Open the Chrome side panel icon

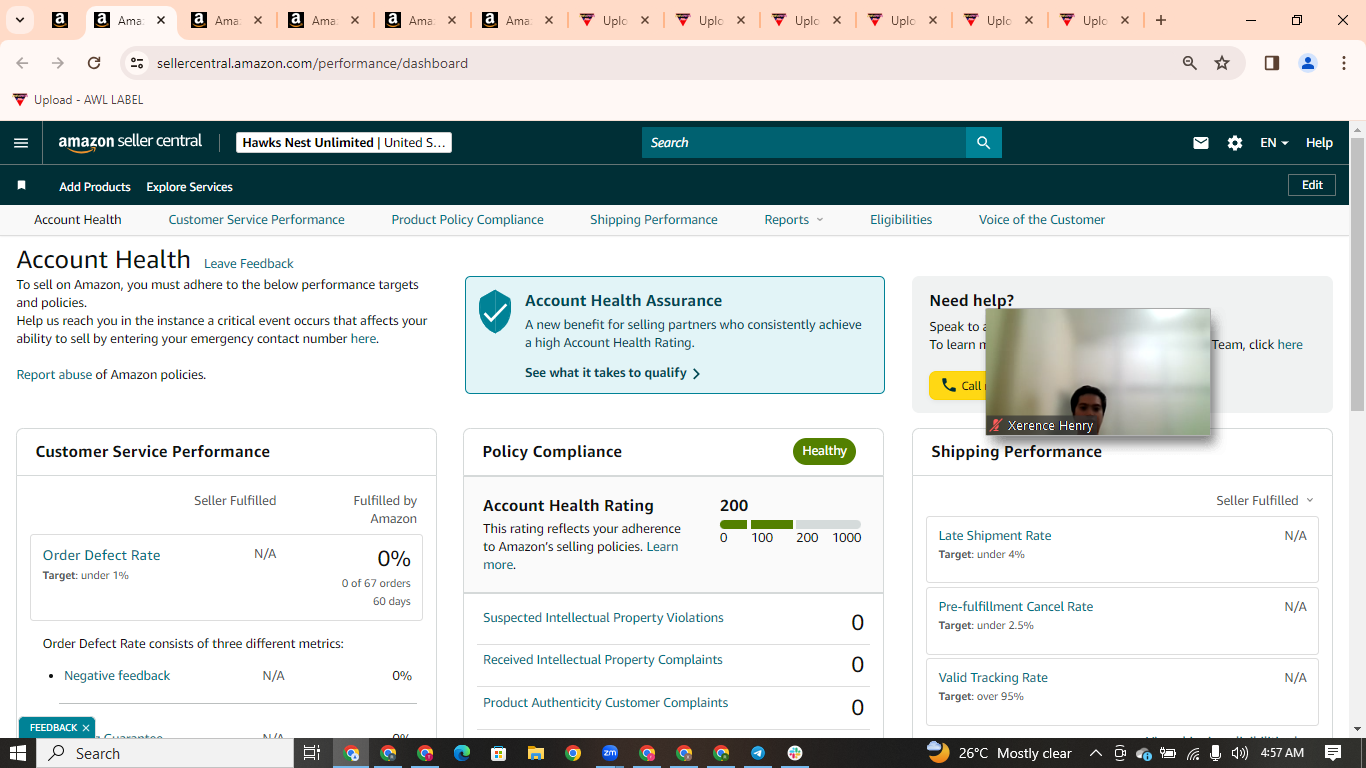click(1272, 63)
